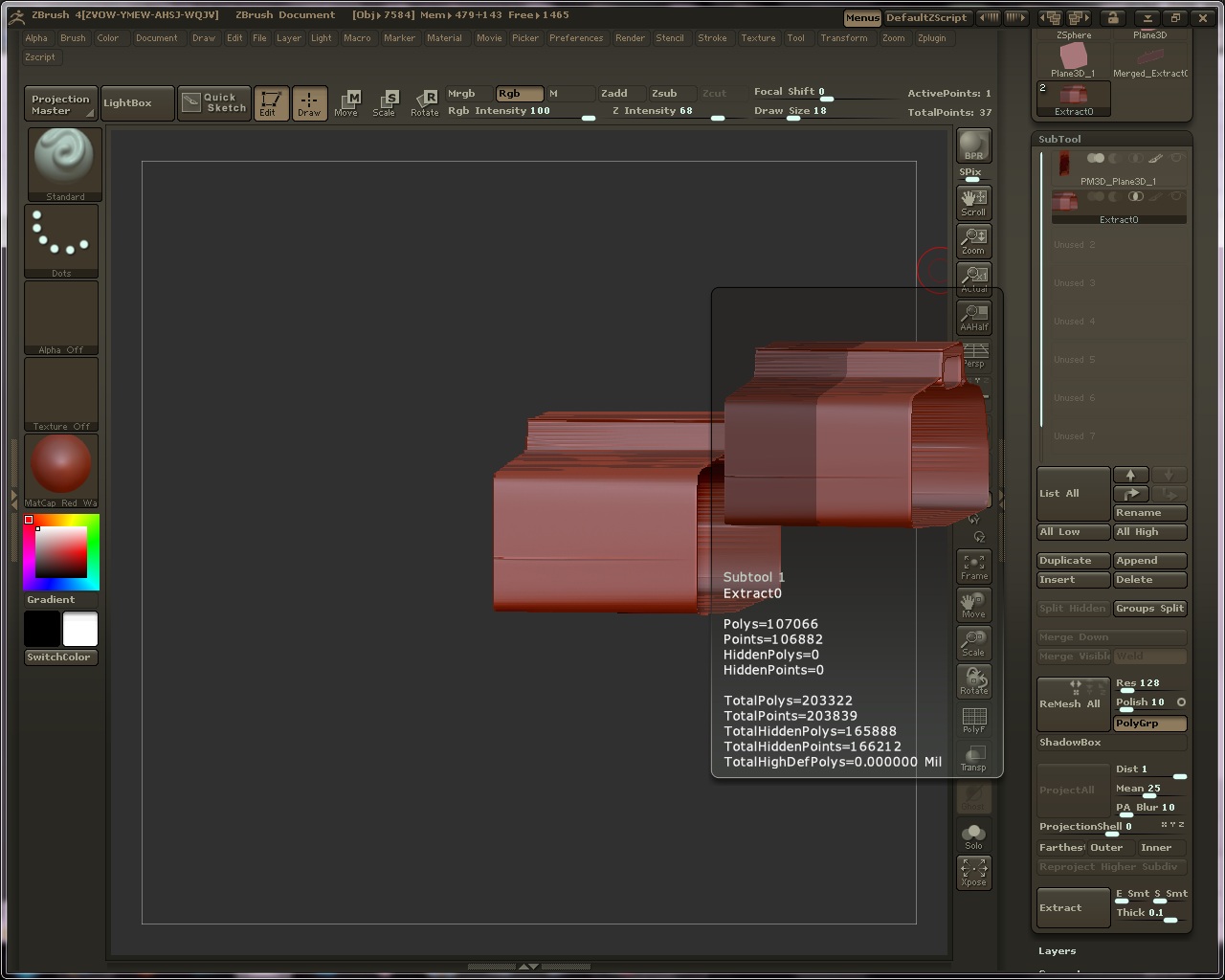Toggle Solo mode on the right shelf
This screenshot has width=1225, height=980.
pyautogui.click(x=973, y=834)
